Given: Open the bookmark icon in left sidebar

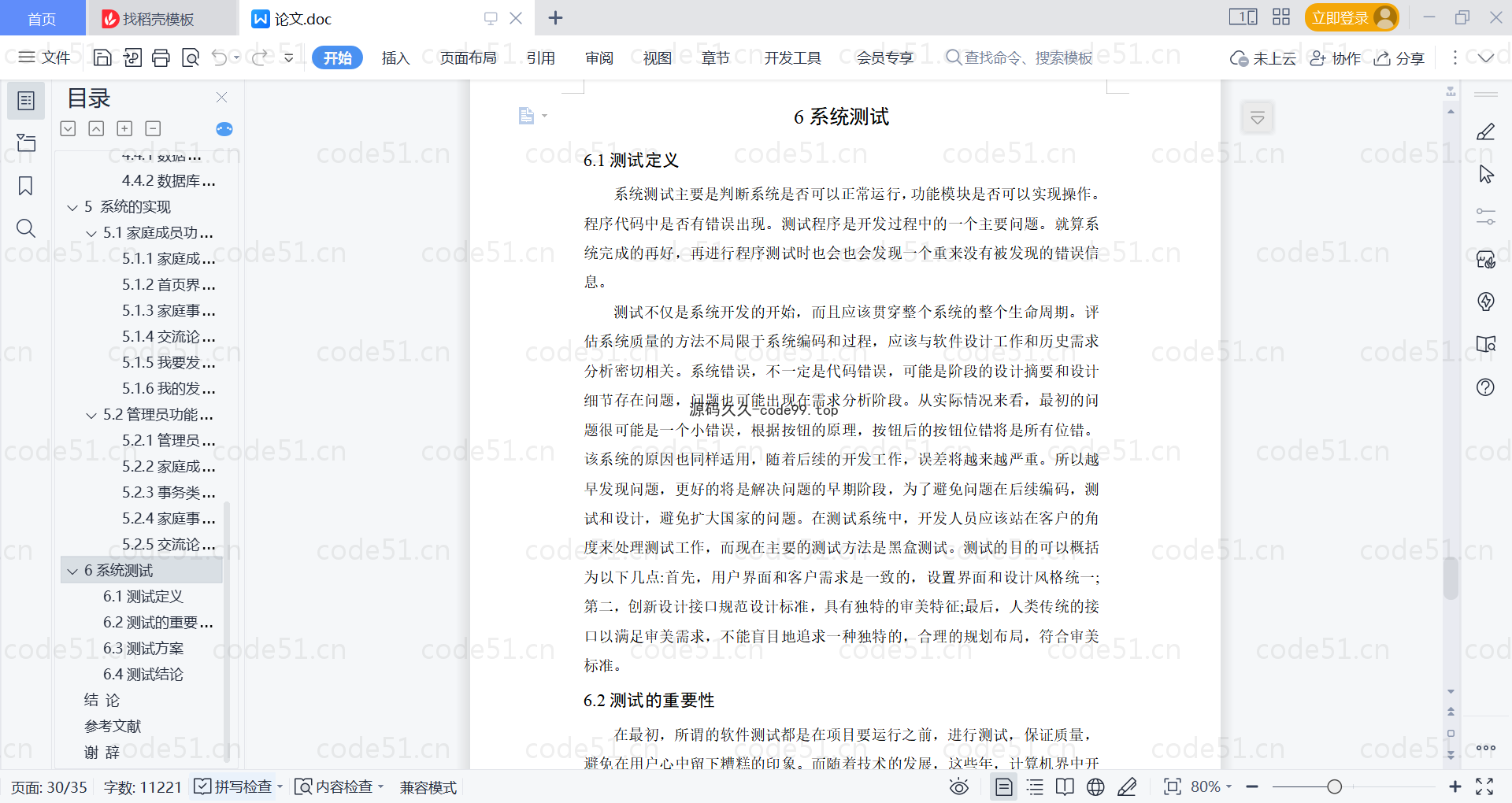Looking at the screenshot, I should [x=26, y=186].
